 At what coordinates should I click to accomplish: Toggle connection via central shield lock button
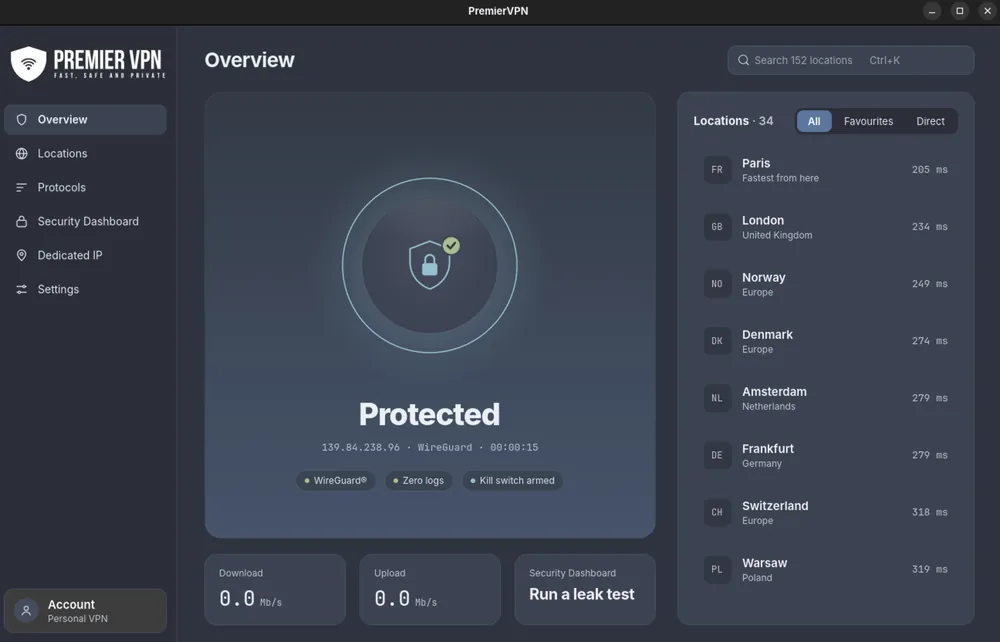(x=429, y=265)
